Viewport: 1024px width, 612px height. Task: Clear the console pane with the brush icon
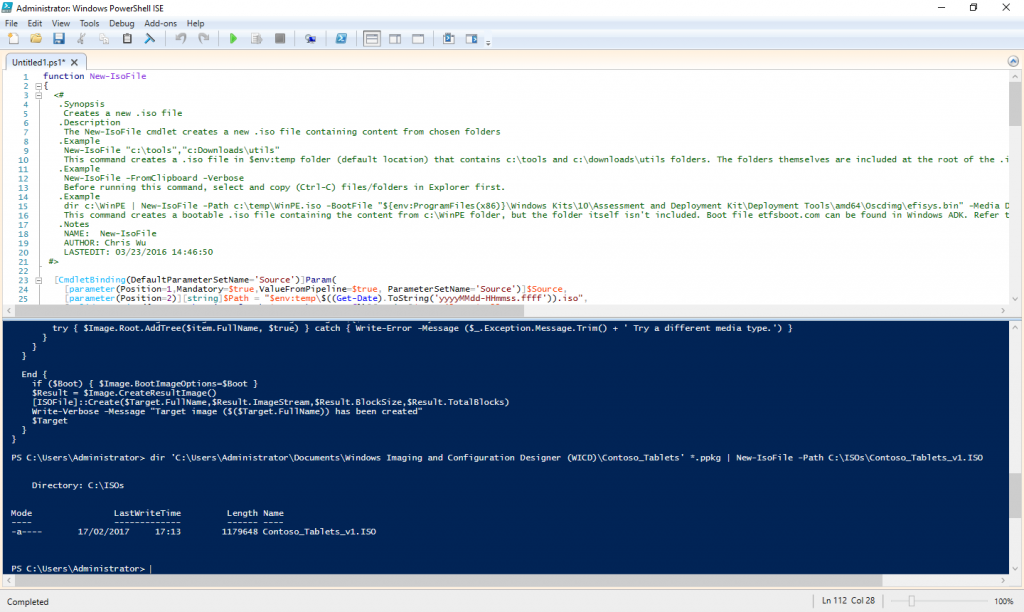(150, 39)
